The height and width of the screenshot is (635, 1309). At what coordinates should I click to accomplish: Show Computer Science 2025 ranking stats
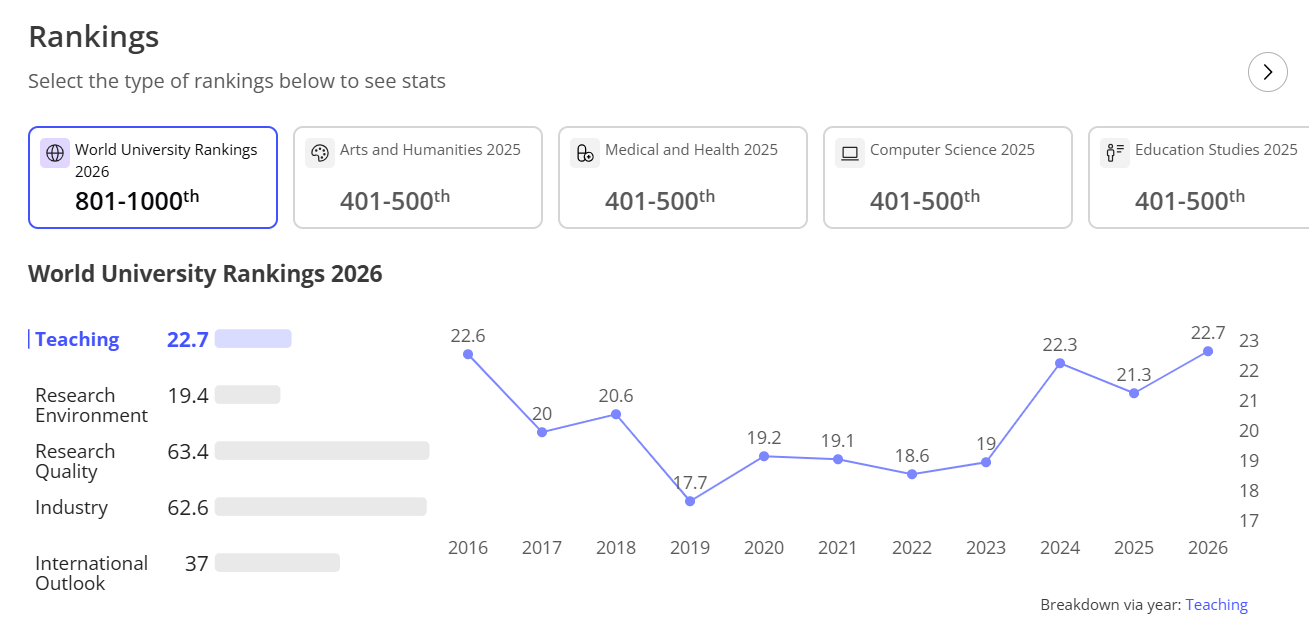pos(948,178)
